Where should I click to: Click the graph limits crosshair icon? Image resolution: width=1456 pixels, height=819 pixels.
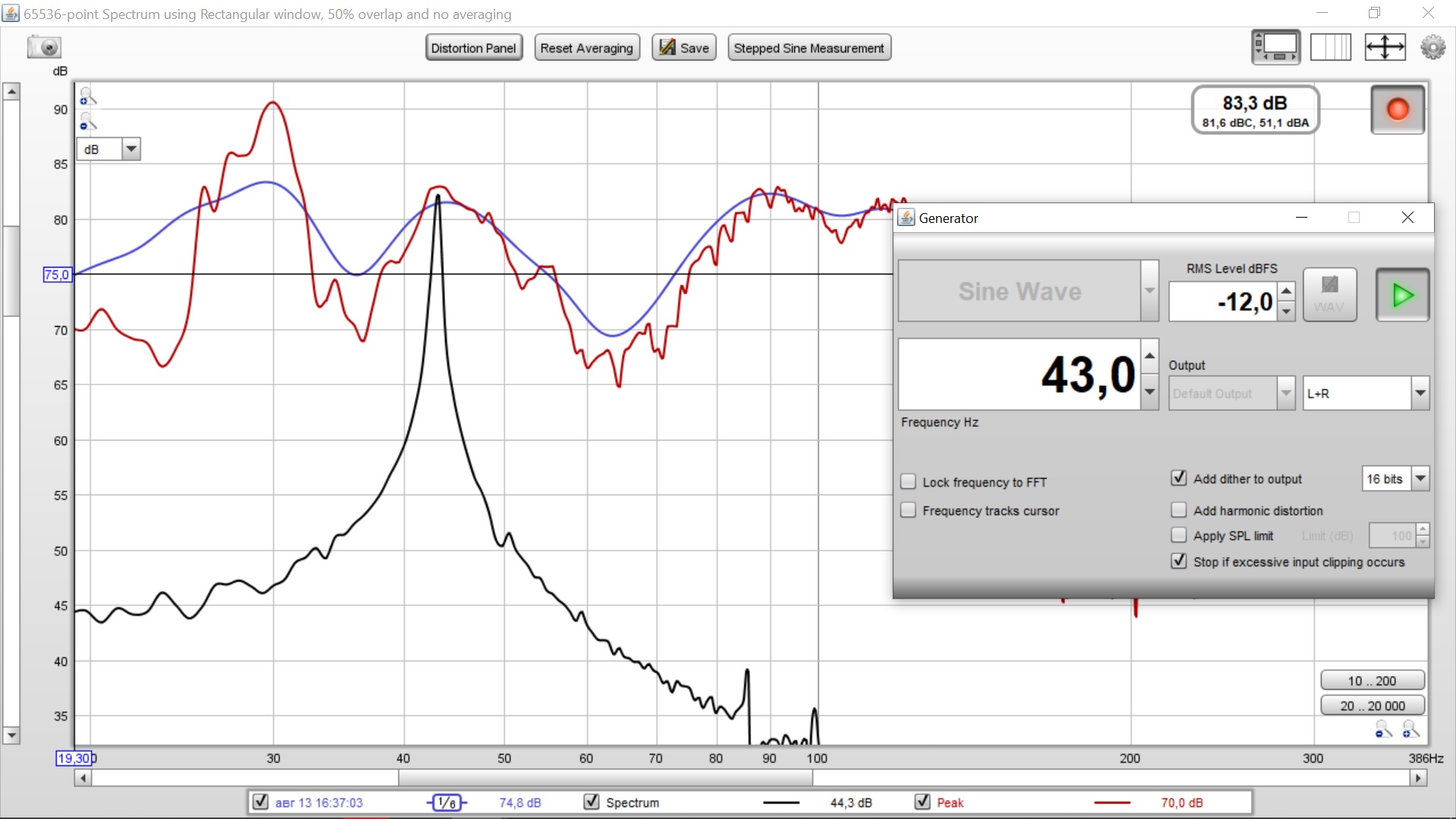click(x=1385, y=48)
